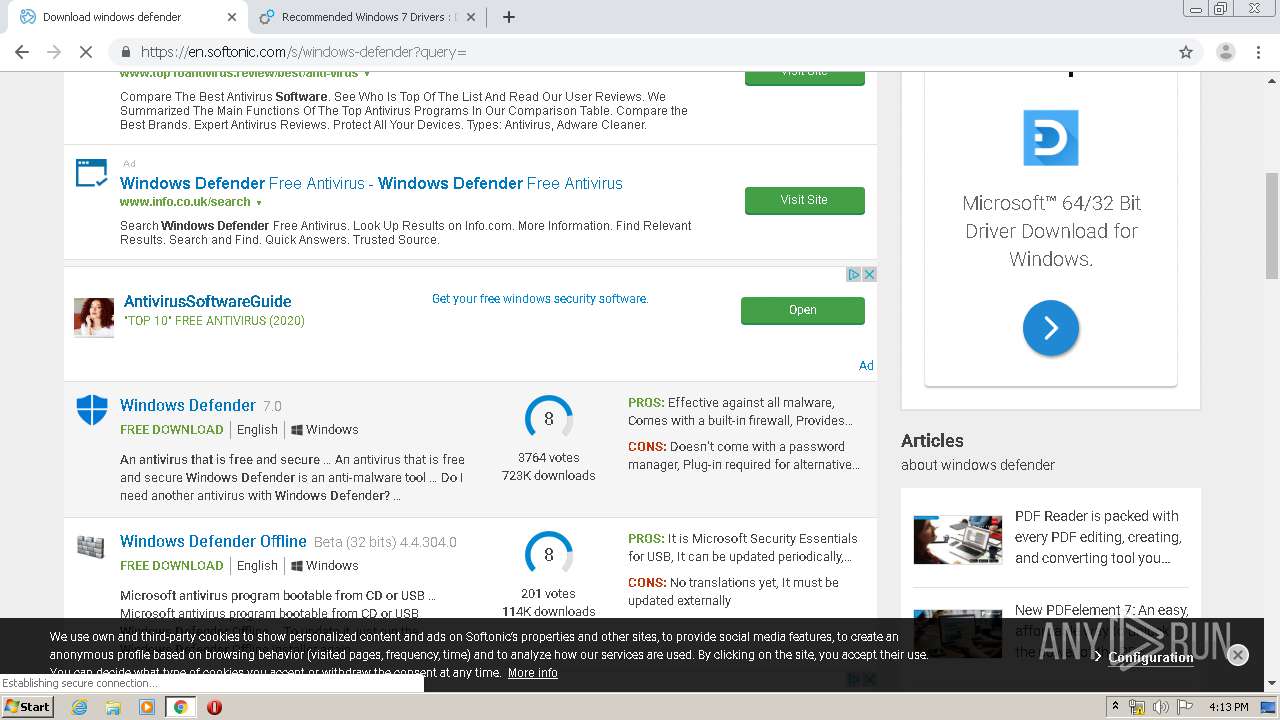Image resolution: width=1280 pixels, height=720 pixels.
Task: Close the AntivirusSoftwareGuide banner ad
Action: click(x=869, y=274)
